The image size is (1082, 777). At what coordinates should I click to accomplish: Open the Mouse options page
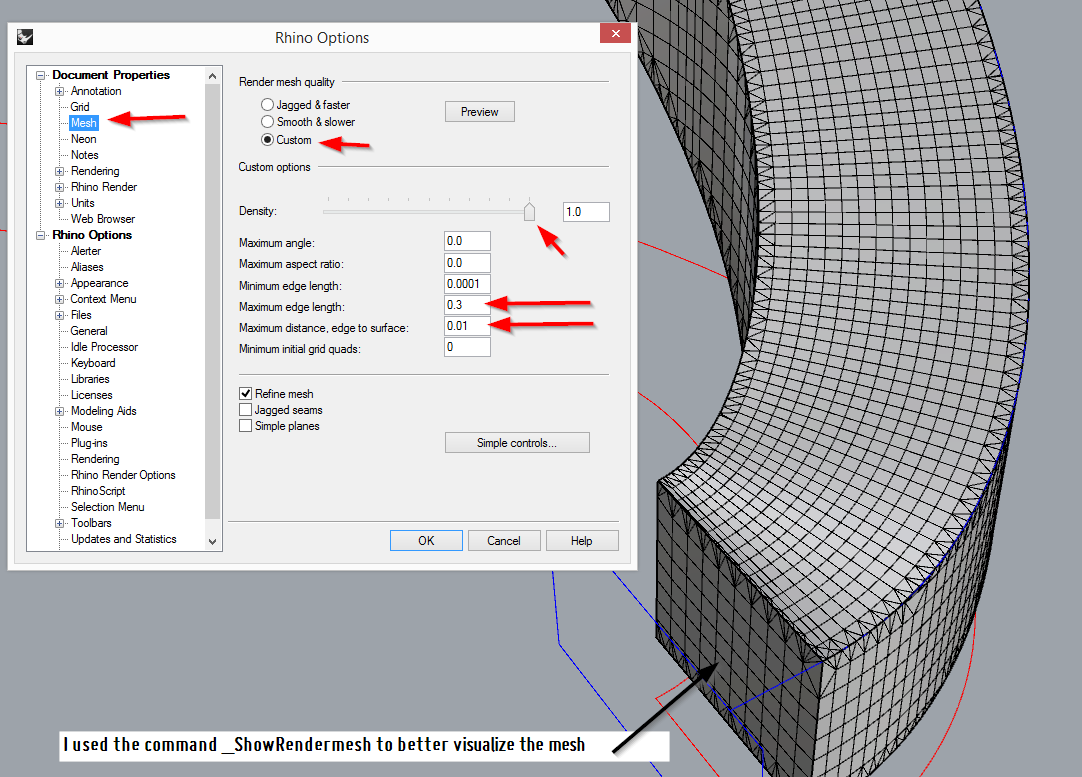coord(86,426)
